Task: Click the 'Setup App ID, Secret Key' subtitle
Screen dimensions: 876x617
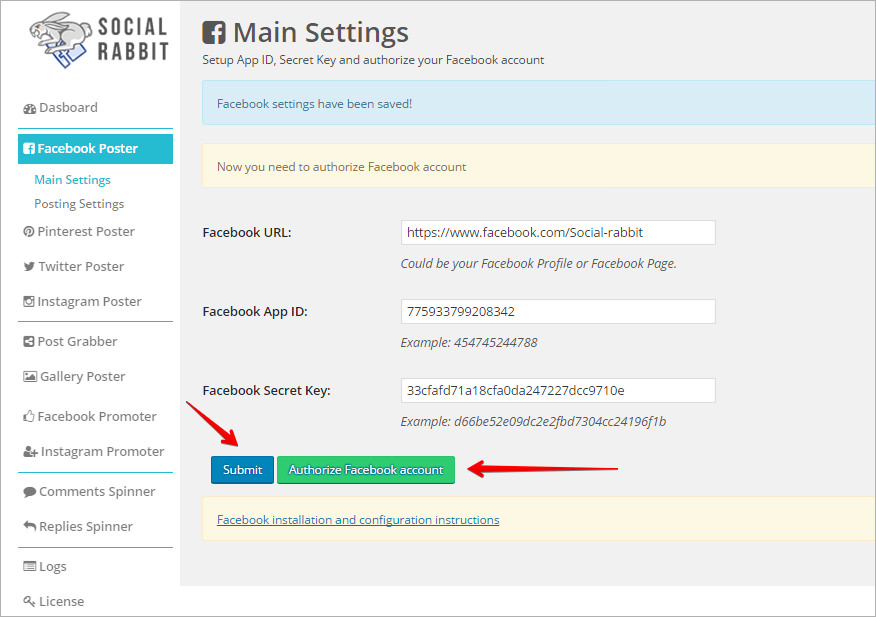Action: 373,60
